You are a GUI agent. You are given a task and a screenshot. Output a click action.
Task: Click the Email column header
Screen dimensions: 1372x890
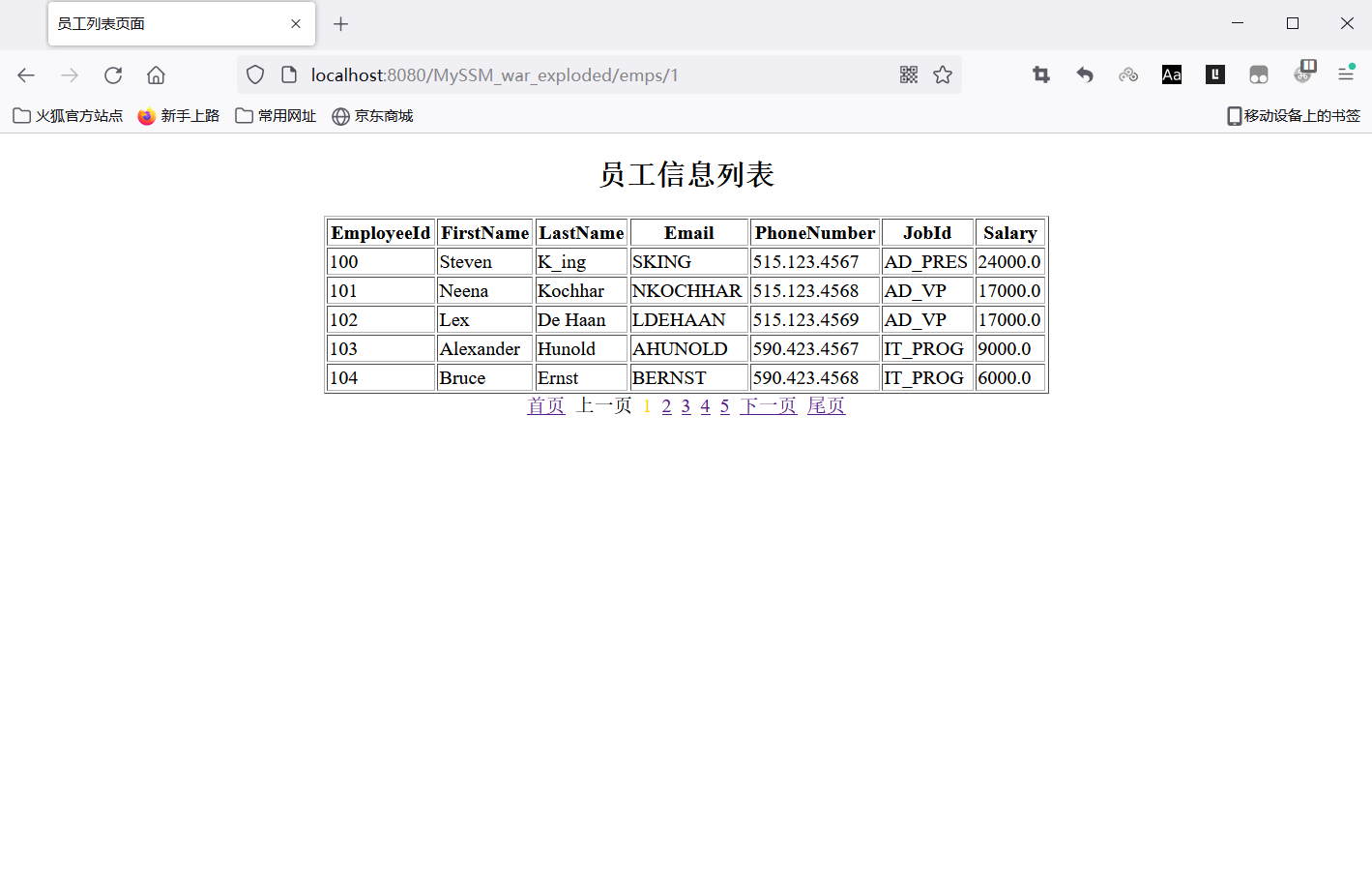coord(689,233)
